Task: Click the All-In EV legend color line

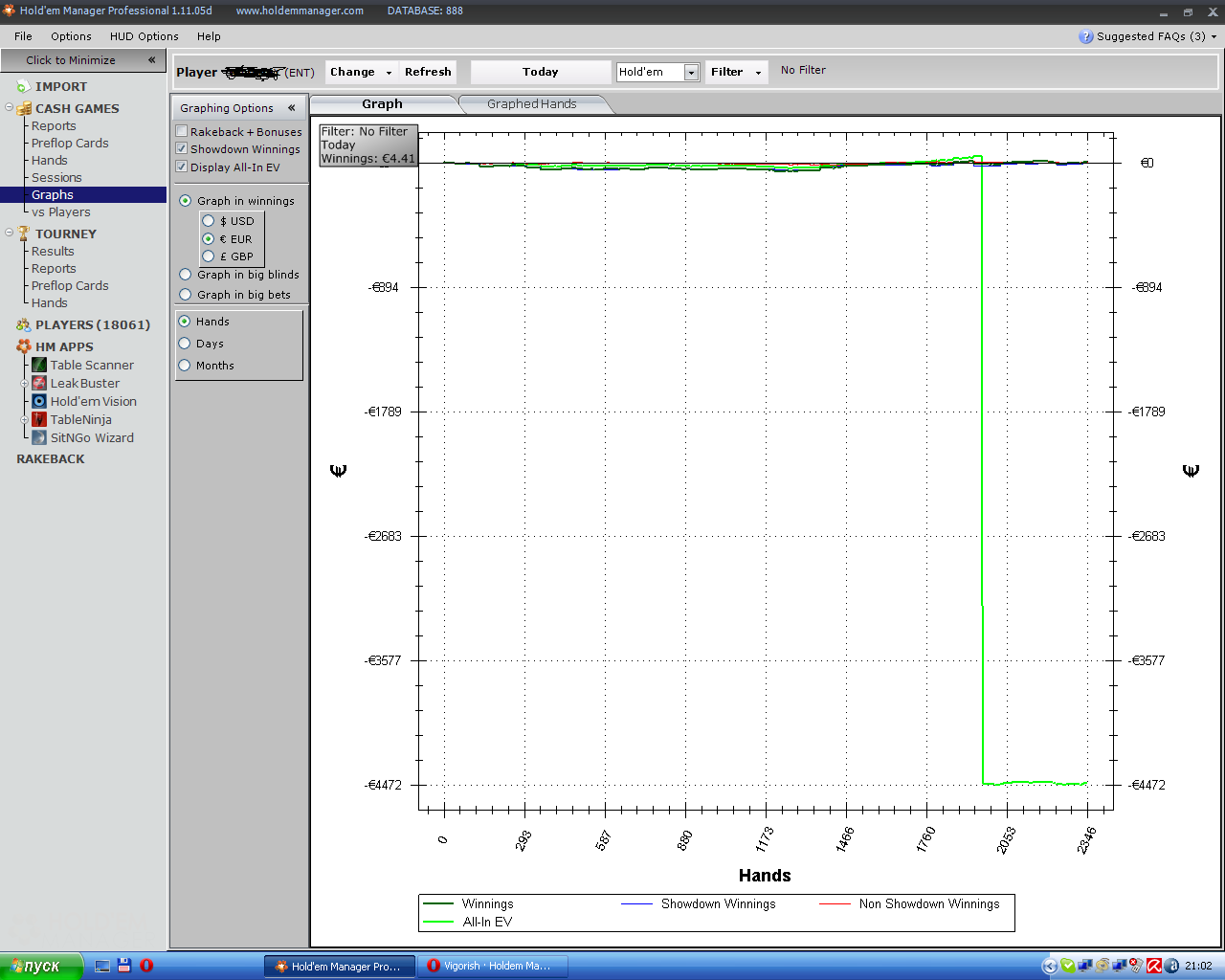Action: [438, 922]
